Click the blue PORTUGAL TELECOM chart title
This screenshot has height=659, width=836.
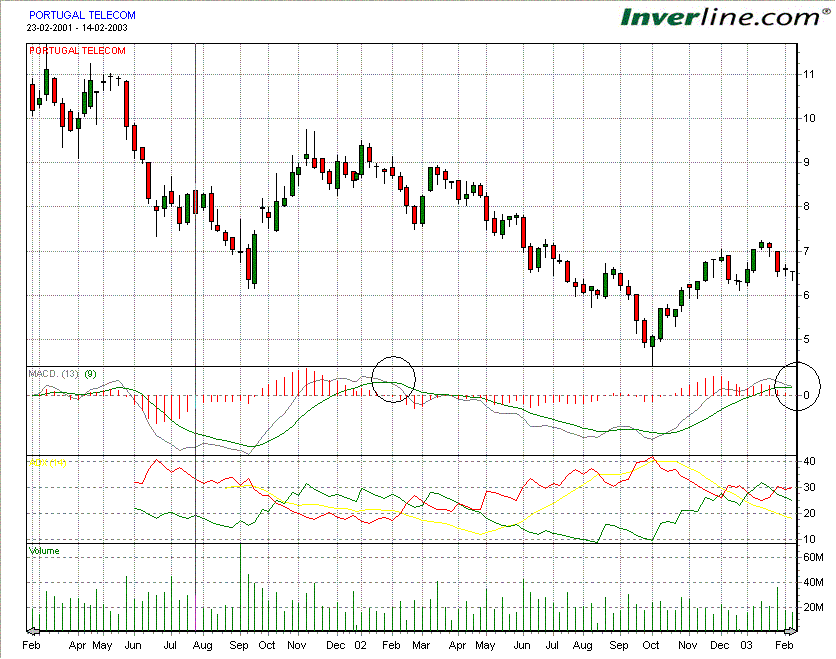click(x=82, y=15)
